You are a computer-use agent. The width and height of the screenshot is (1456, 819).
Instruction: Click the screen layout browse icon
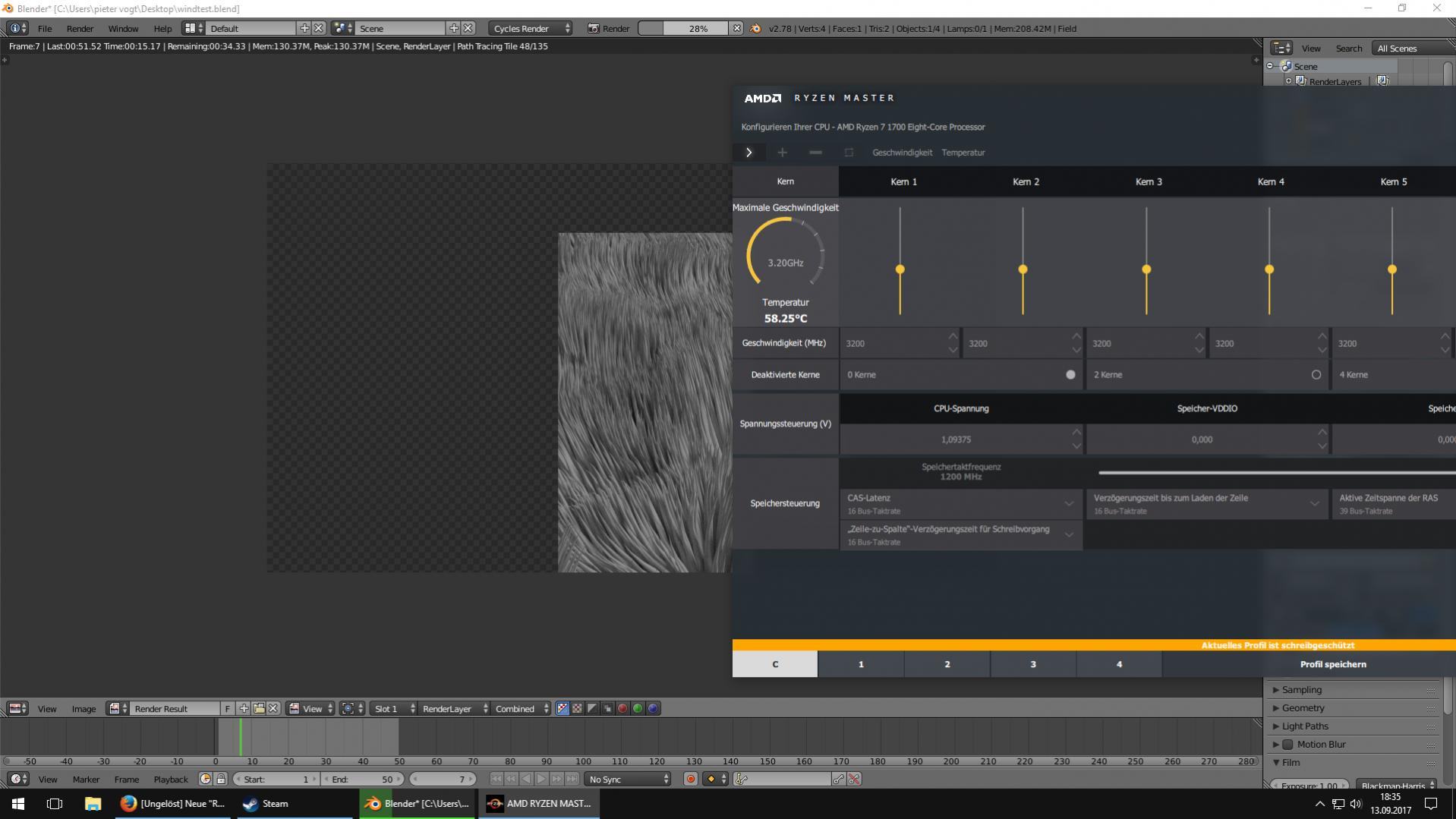pyautogui.click(x=194, y=28)
